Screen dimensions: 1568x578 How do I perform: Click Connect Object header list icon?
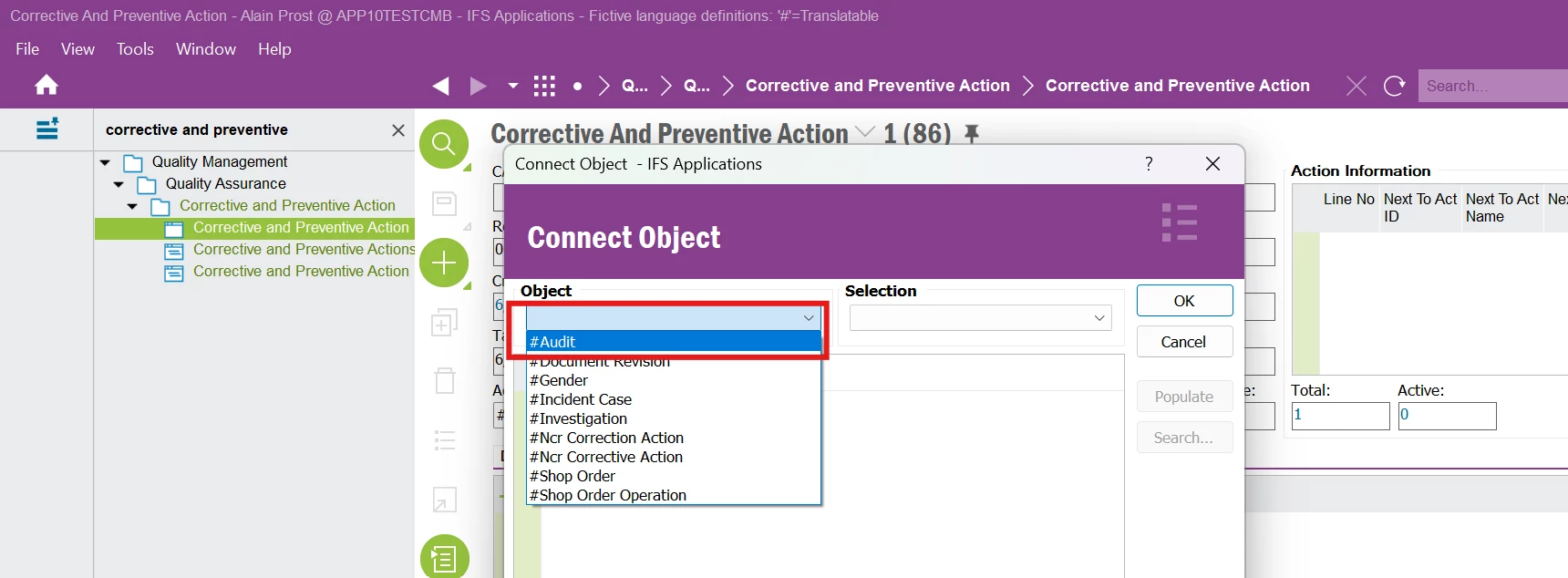tap(1180, 222)
